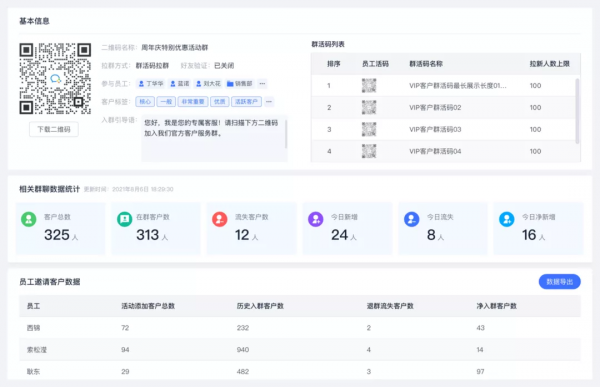Click the 72 cell in the first employee row
Viewport: 600px width, 387px height.
pyautogui.click(x=125, y=328)
